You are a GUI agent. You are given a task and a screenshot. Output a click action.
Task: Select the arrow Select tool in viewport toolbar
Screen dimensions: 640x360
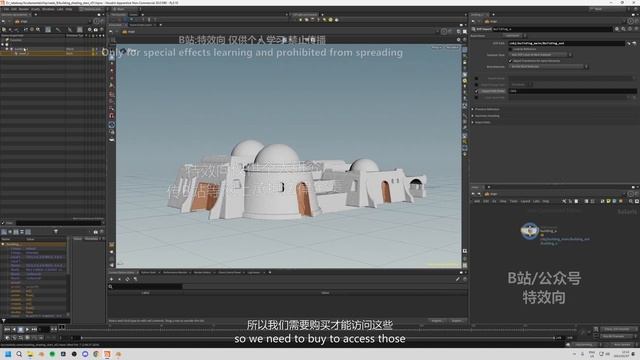[112, 57]
